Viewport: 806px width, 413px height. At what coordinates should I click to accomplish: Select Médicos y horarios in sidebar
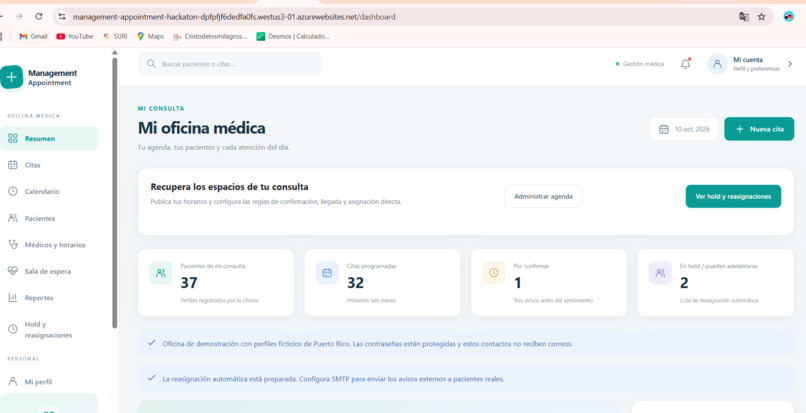coord(48,245)
